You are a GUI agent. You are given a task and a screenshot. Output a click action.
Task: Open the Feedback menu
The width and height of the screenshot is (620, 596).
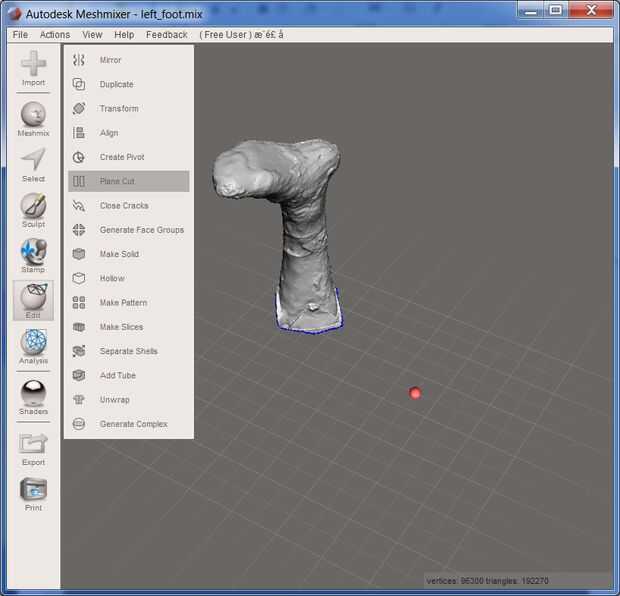[x=166, y=35]
